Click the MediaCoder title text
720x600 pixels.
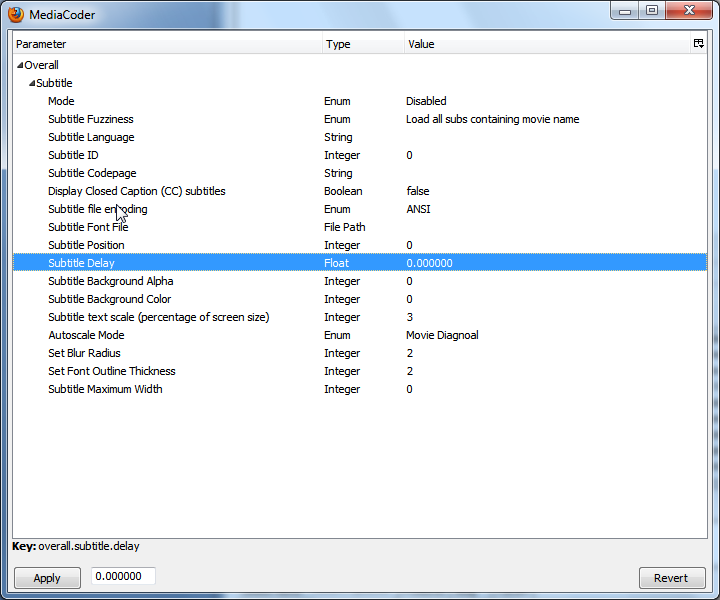tap(62, 15)
